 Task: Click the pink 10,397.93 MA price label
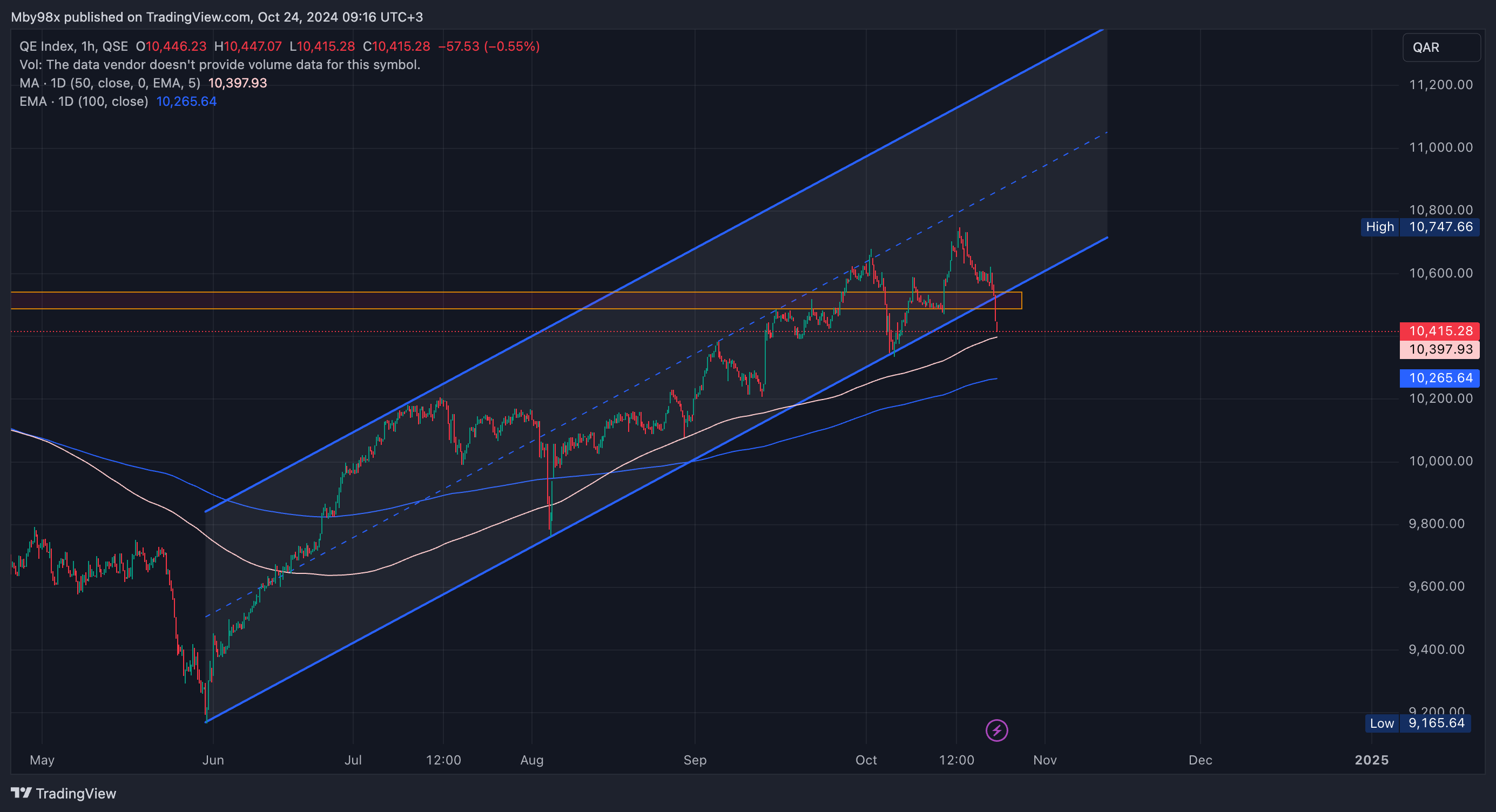(1440, 349)
